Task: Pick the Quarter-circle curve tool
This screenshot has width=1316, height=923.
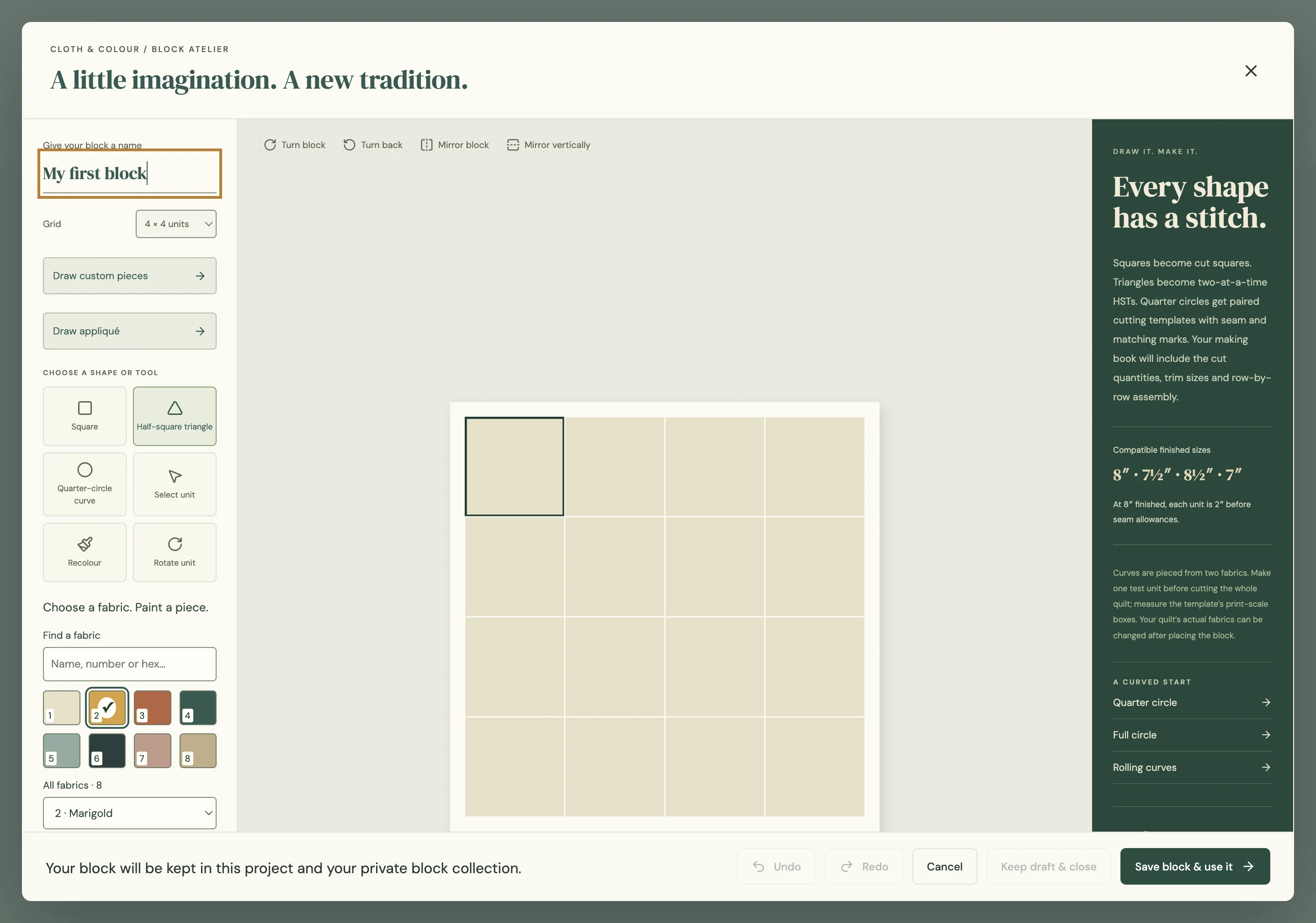Action: (84, 484)
